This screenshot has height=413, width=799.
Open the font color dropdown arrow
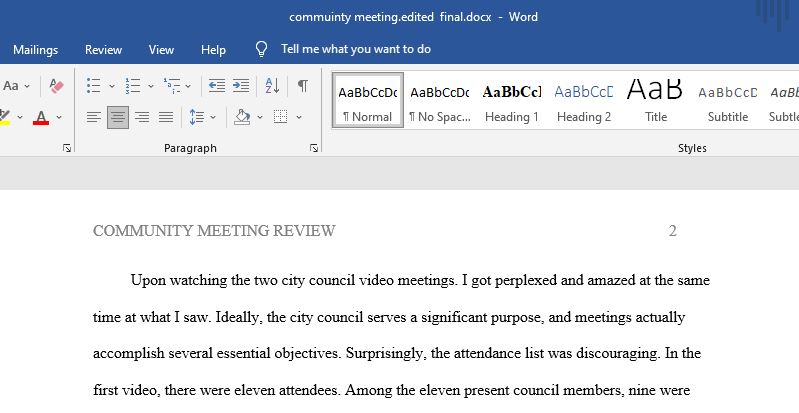tap(59, 118)
